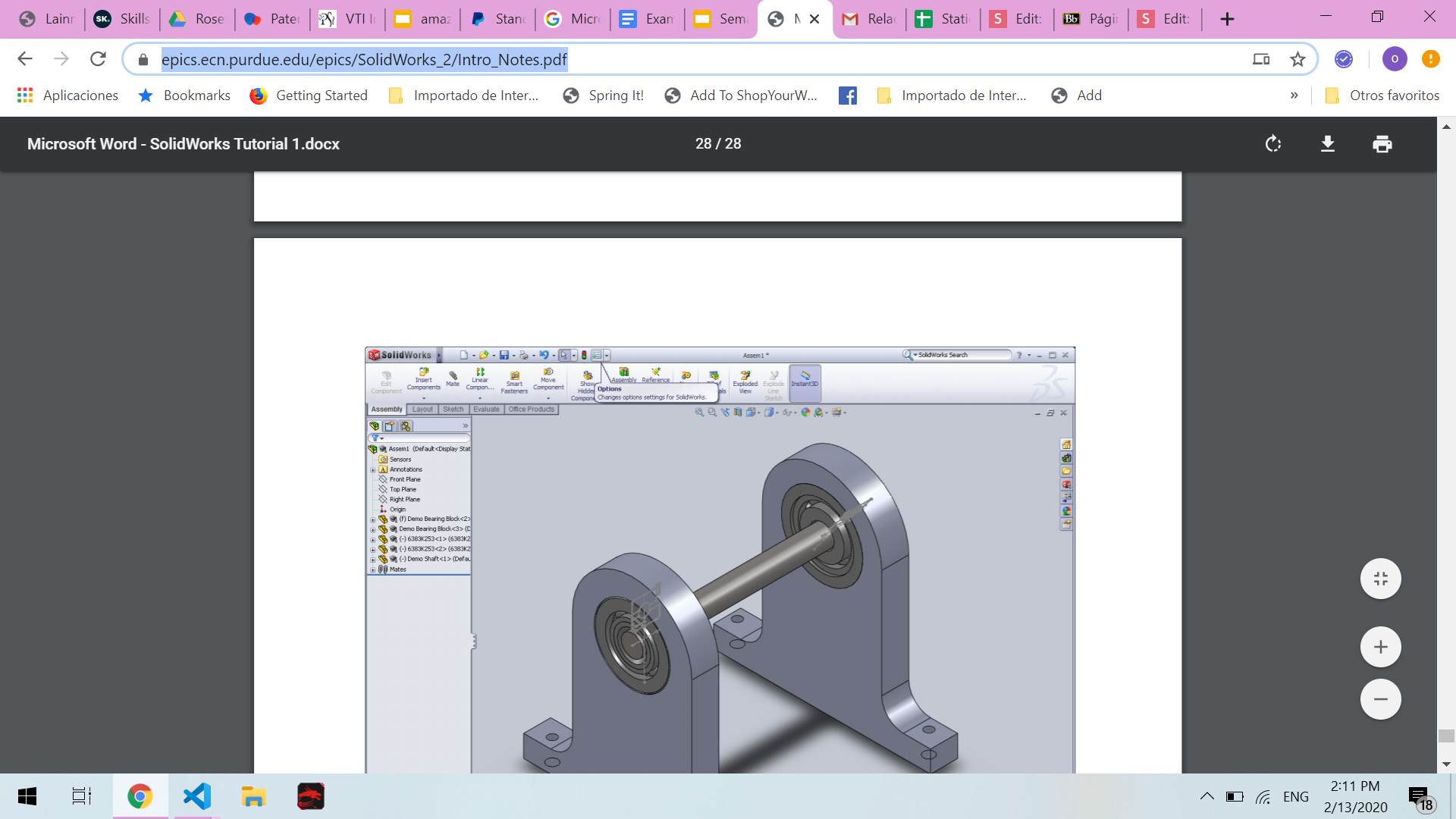Rotate the PDF document clockwise

1273,144
